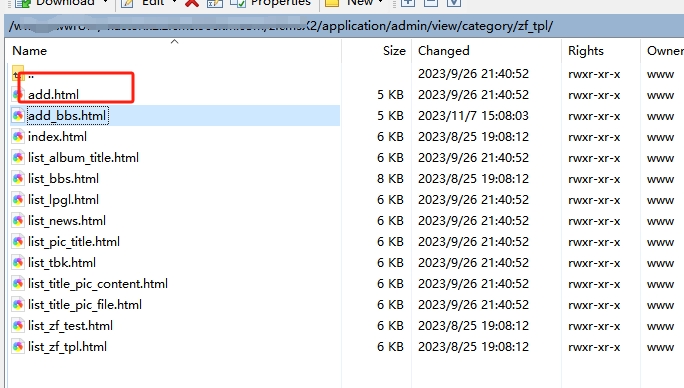Click the changed date of list_zf_tpl.html
Viewport: 684px width, 388px height.
click(473, 347)
